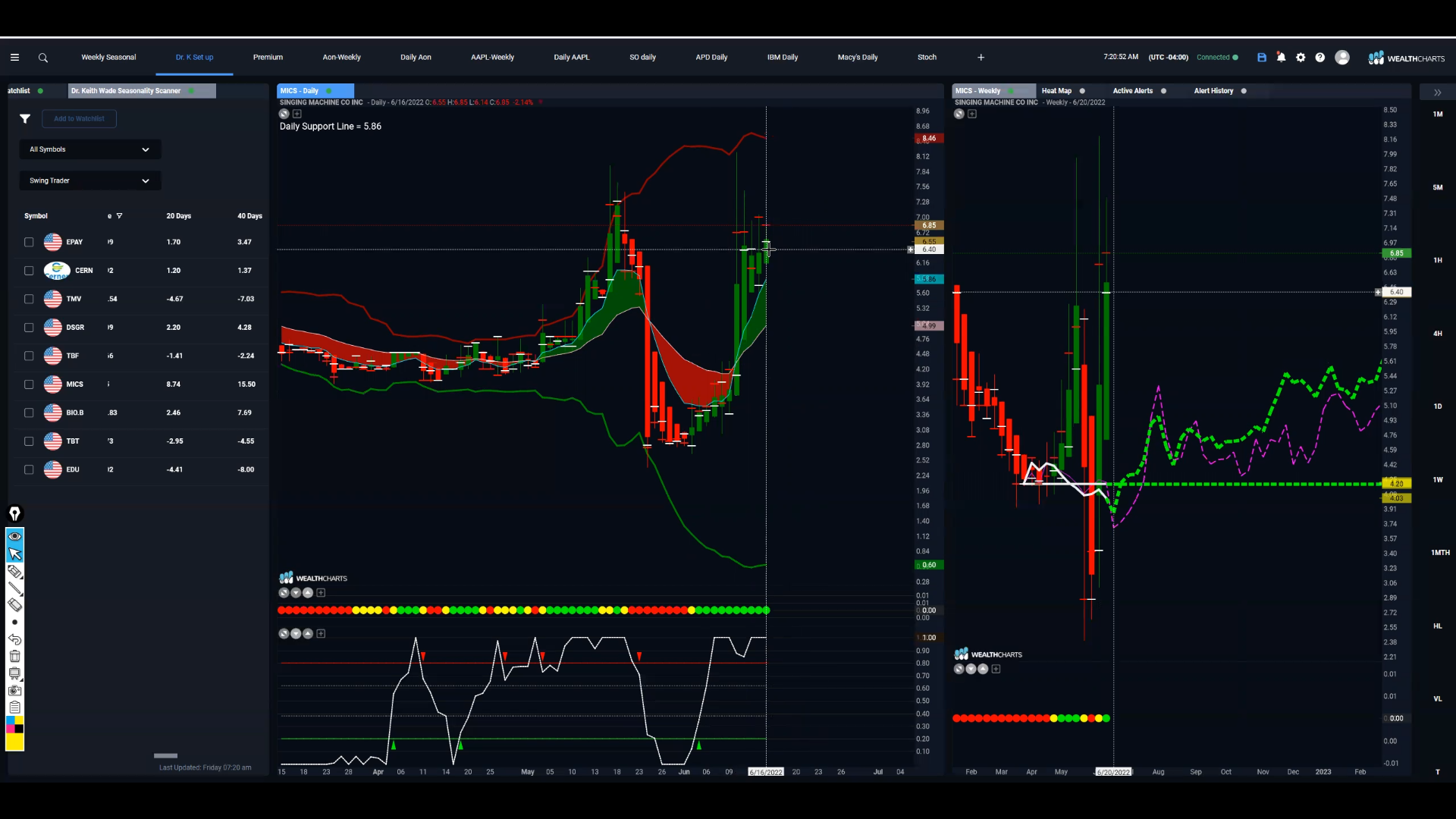
Task: Select the arrow pointer tool
Action: [x=14, y=554]
